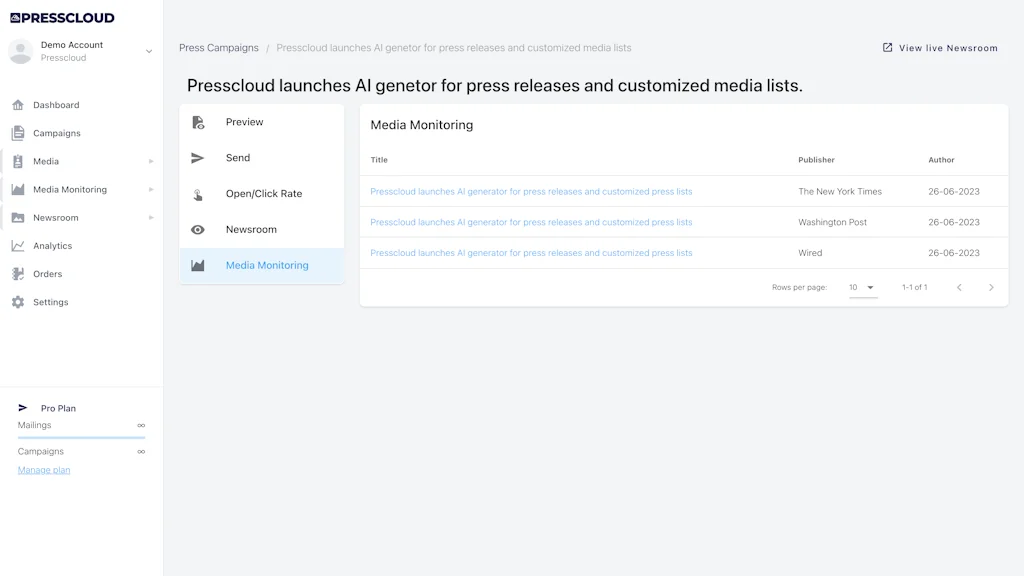Viewport: 1024px width, 576px height.
Task: Open the Washington Post article link
Action: [531, 222]
